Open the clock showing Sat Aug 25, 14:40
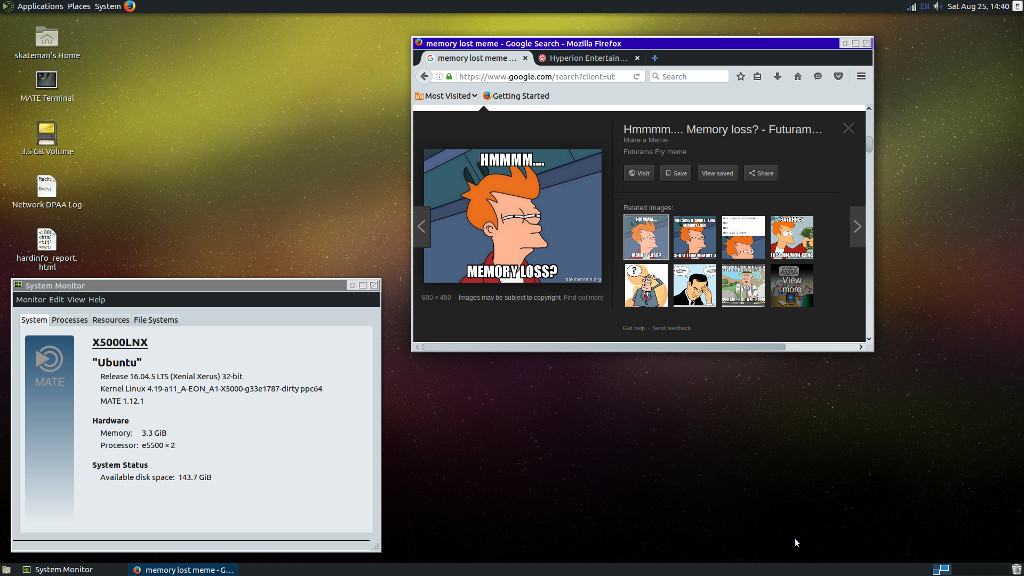The height and width of the screenshot is (576, 1024). click(x=978, y=7)
